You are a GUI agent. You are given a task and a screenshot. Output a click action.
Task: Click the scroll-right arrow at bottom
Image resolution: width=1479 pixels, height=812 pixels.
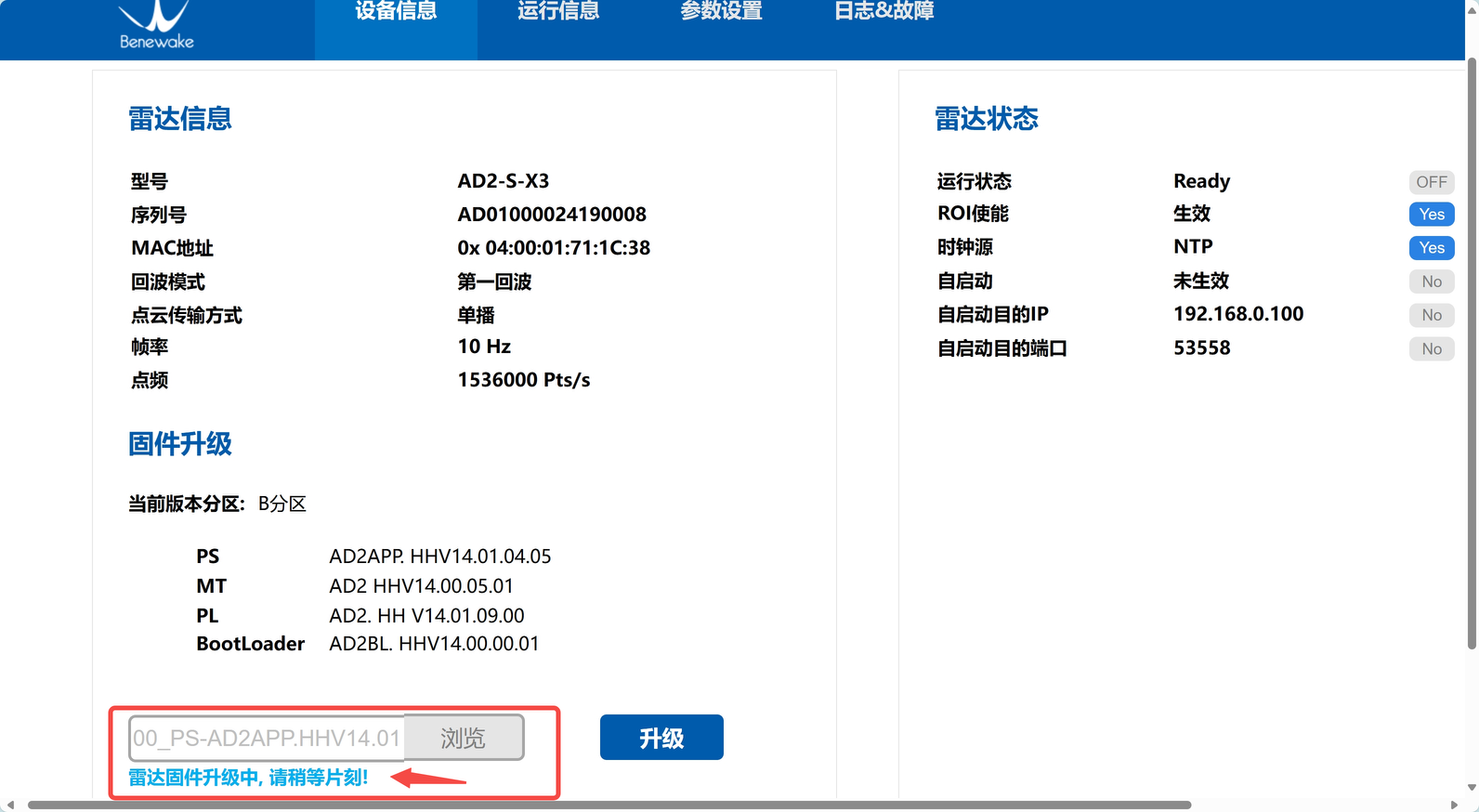1454,805
